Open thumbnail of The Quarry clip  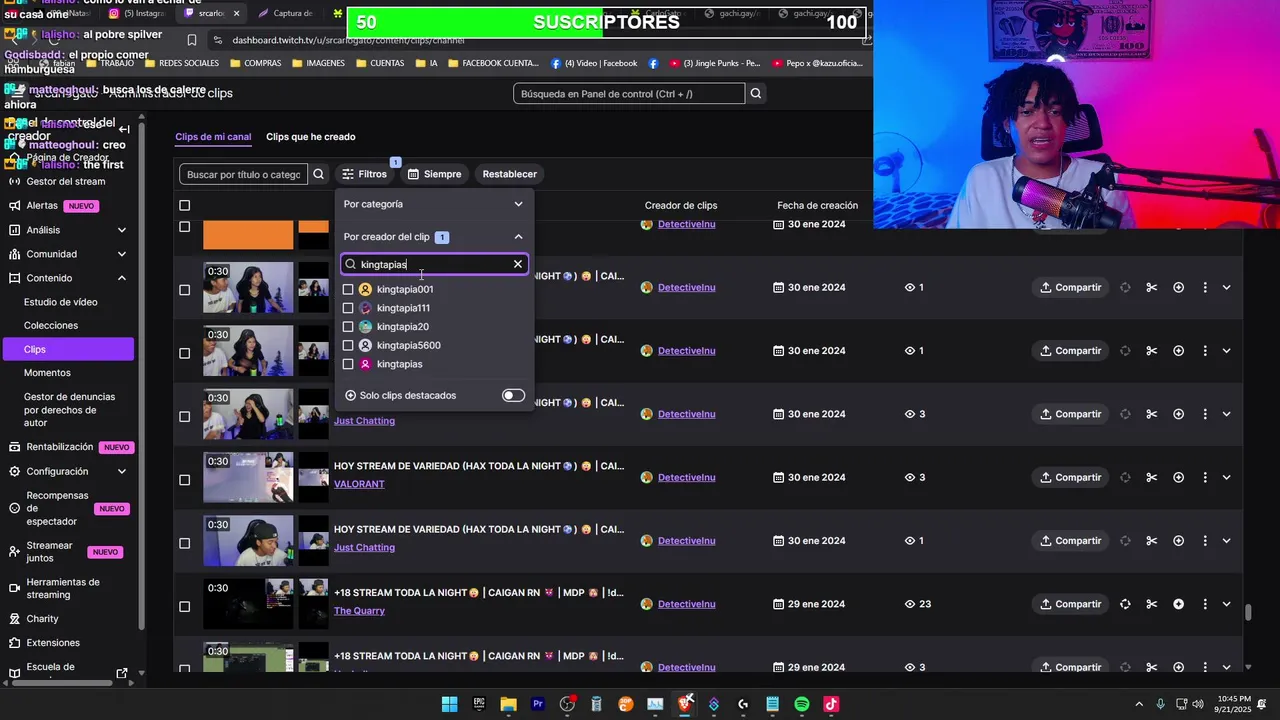(x=248, y=603)
